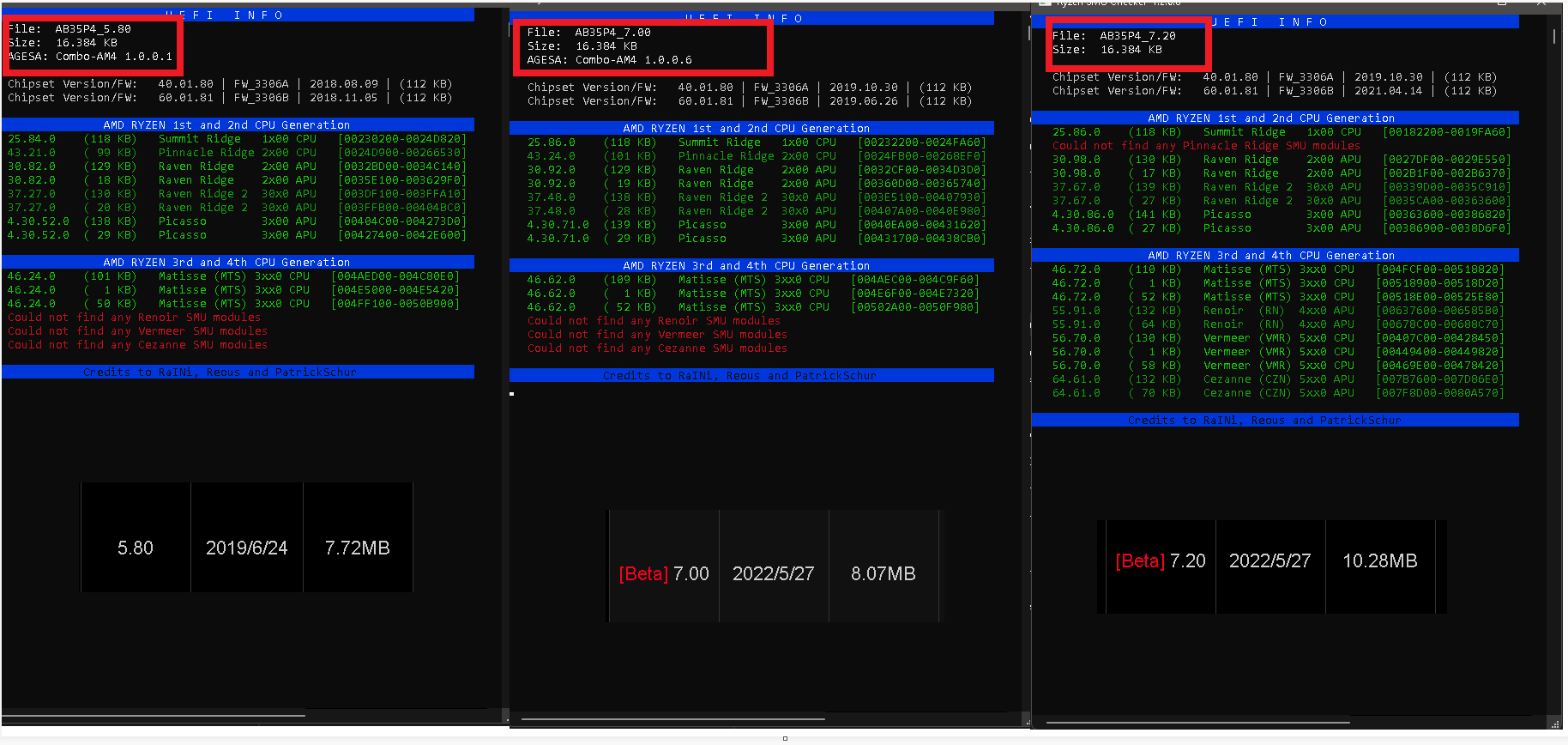Click the Credits line in AB35P4_7.20 window
Image resolution: width=1568 pixels, height=745 pixels.
click(1276, 420)
